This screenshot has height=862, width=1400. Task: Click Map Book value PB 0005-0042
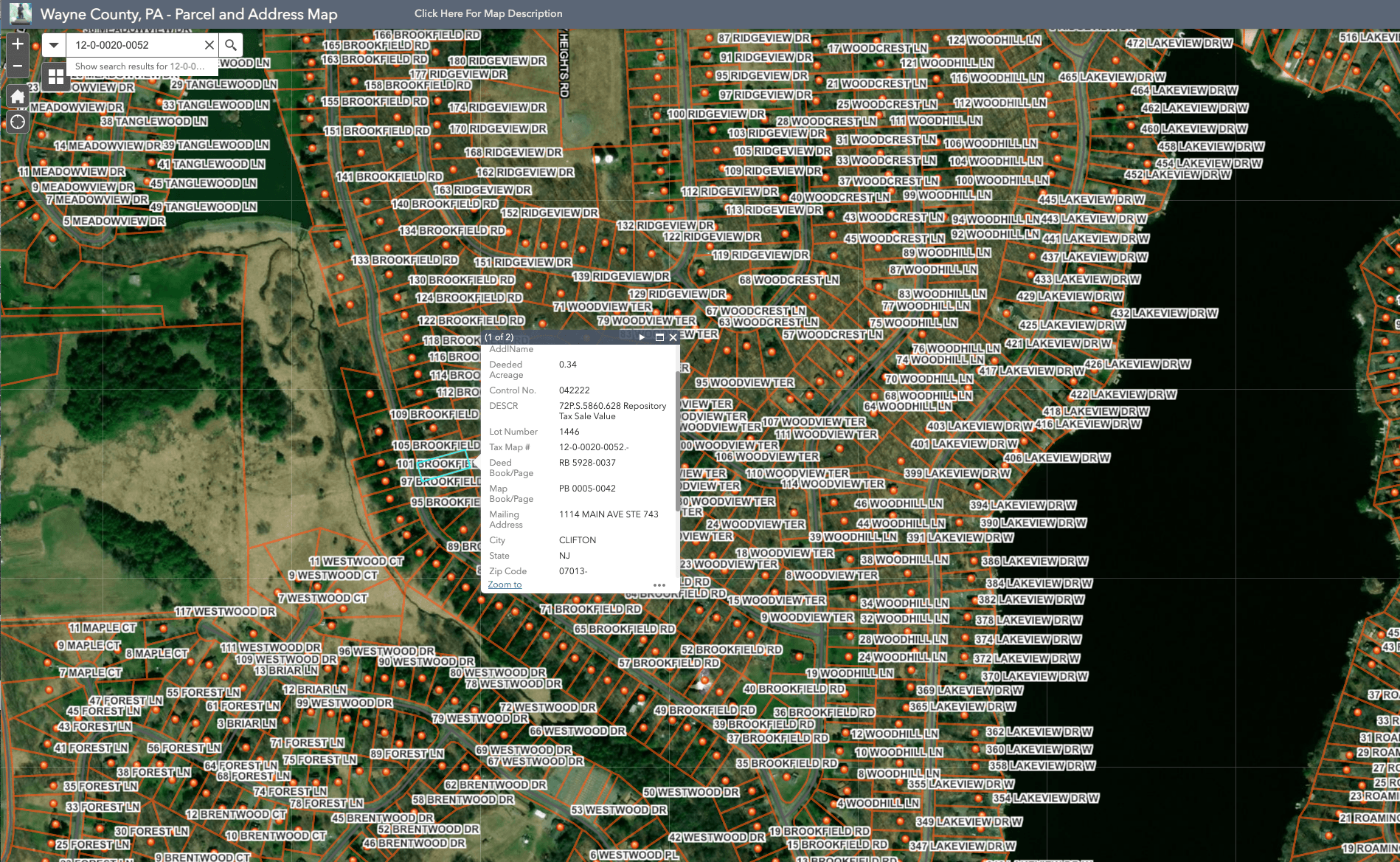click(x=587, y=489)
